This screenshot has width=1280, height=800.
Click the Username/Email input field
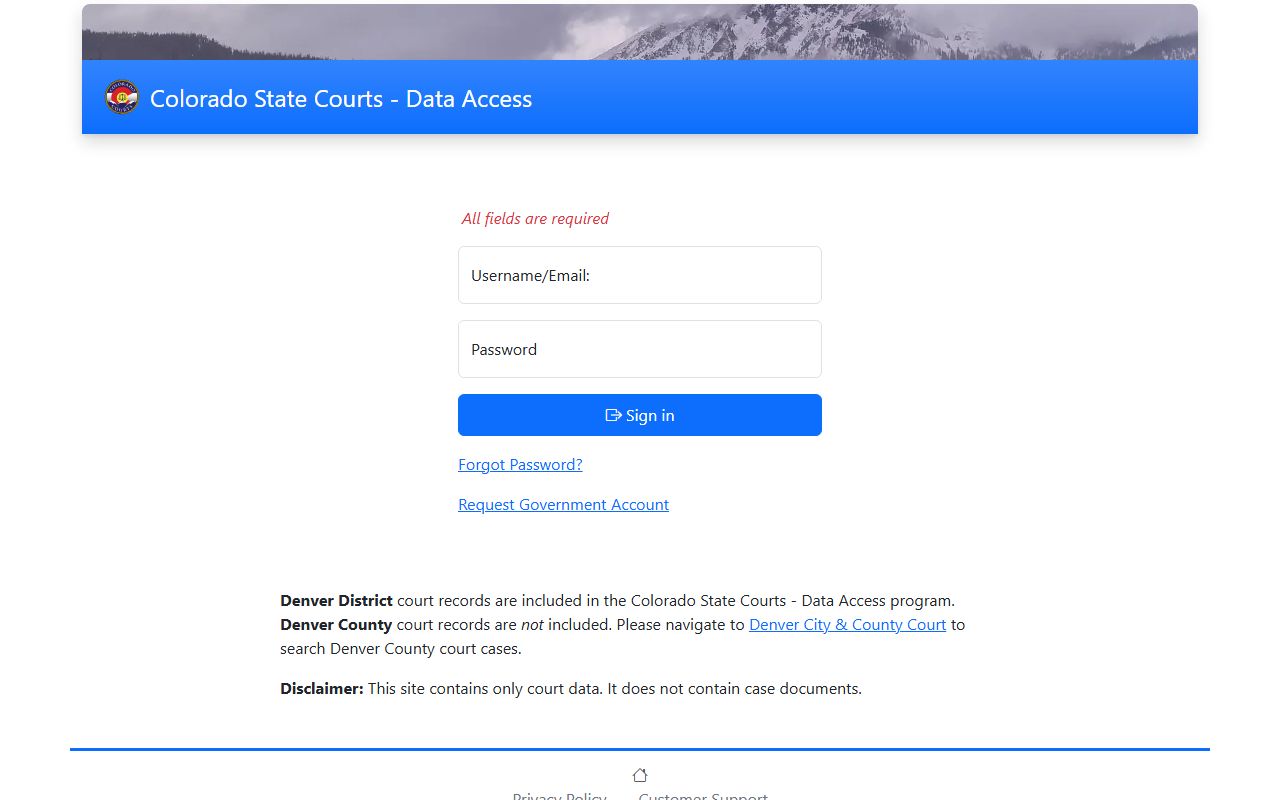tap(640, 275)
